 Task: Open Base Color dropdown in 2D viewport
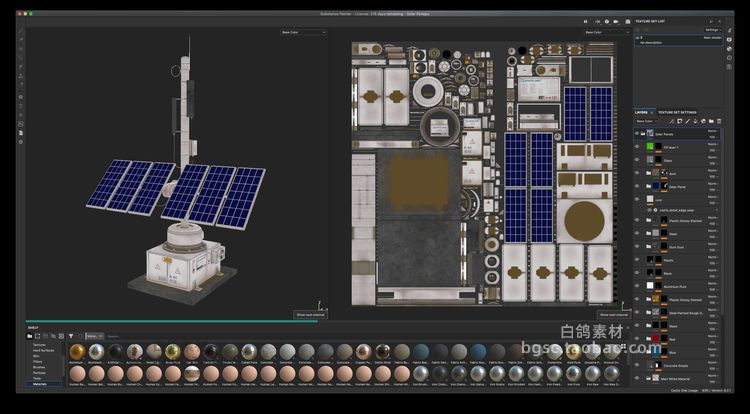click(607, 33)
